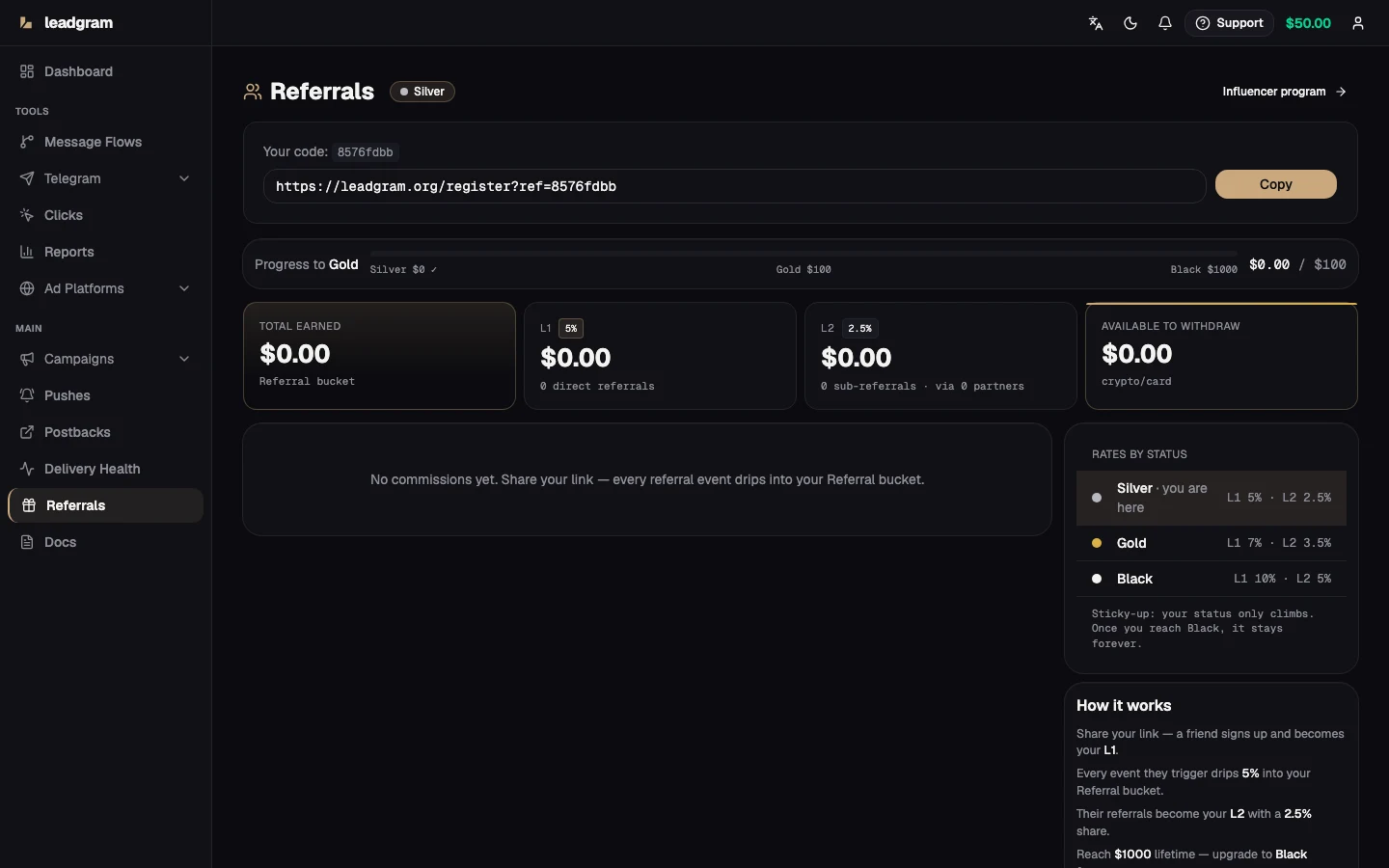Open notifications bell icon
This screenshot has height=868, width=1389.
pyautogui.click(x=1165, y=23)
